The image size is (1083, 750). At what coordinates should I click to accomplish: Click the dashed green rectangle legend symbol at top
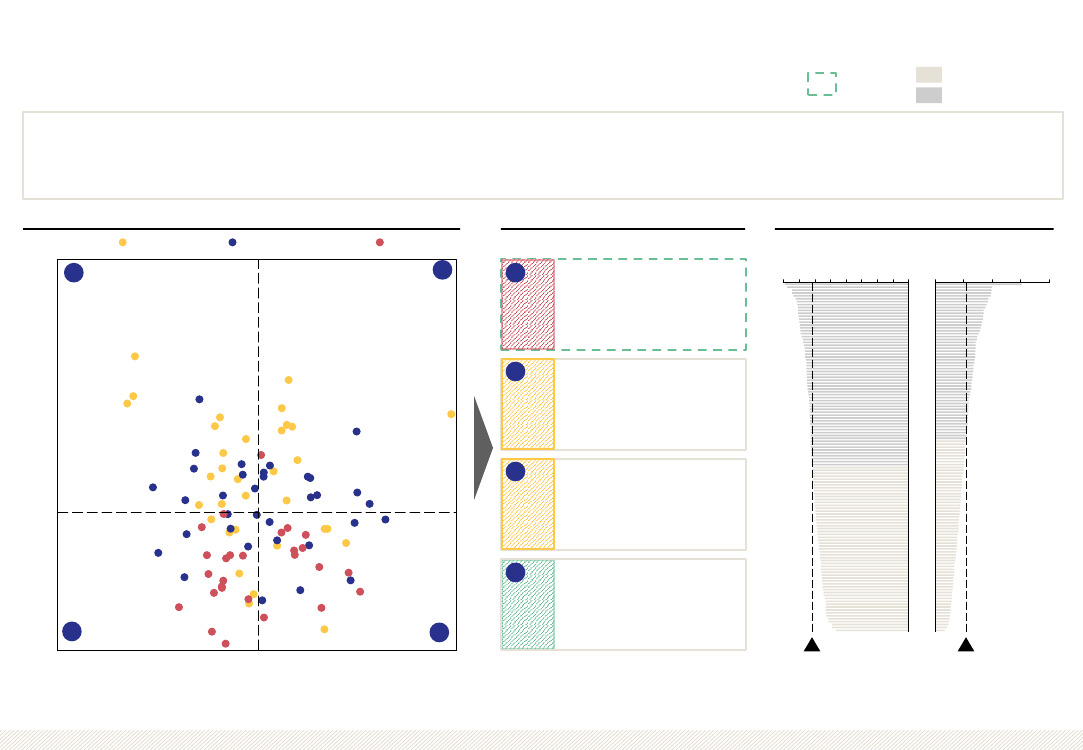[x=822, y=84]
